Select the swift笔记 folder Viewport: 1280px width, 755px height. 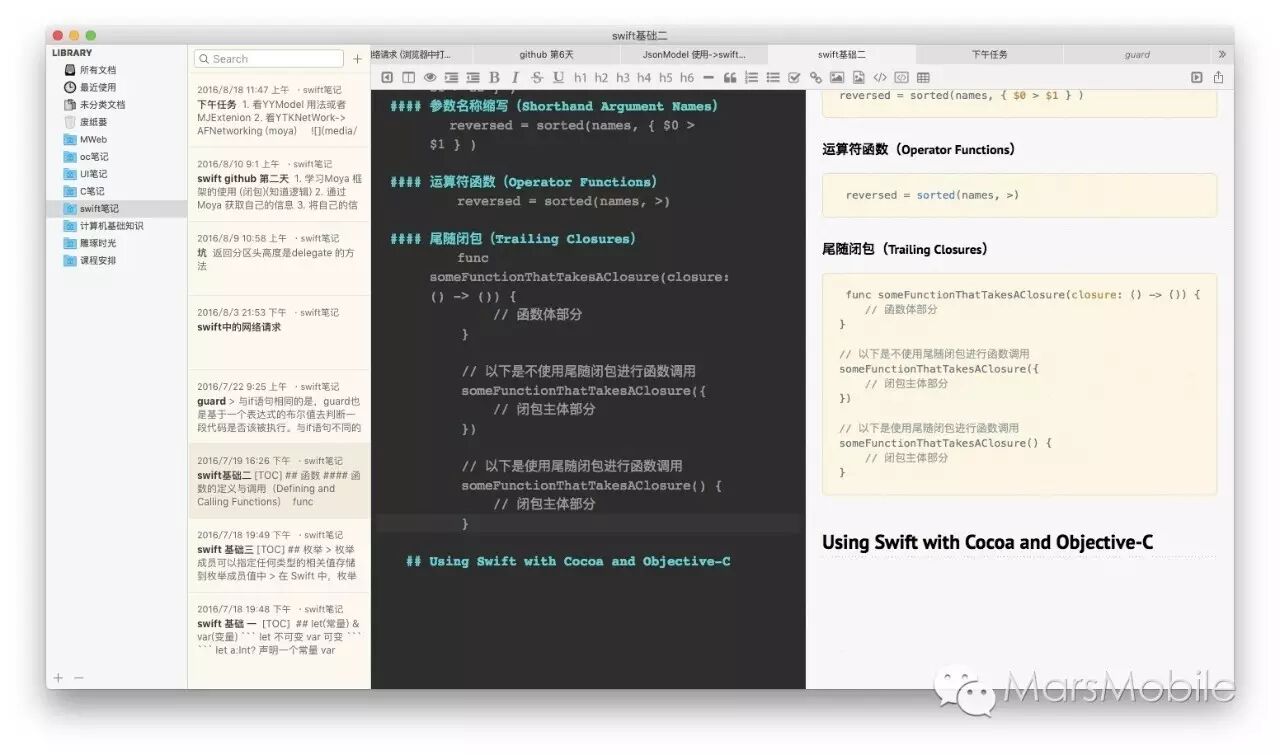click(x=116, y=208)
